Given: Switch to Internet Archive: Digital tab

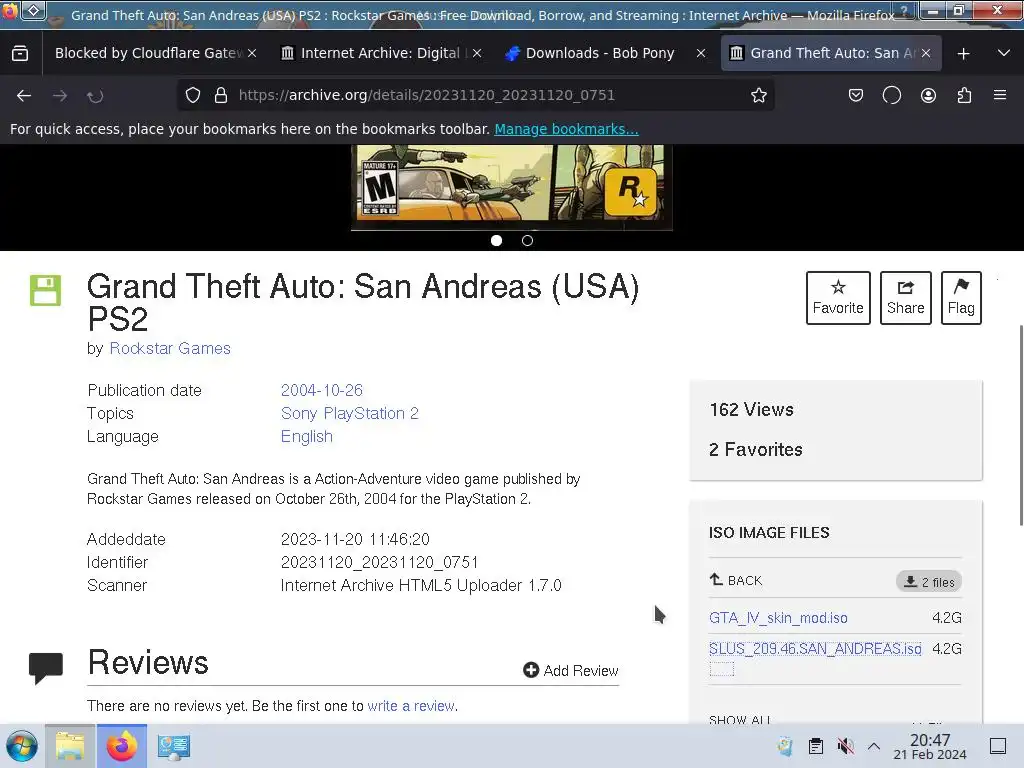Looking at the screenshot, I should pos(381,54).
